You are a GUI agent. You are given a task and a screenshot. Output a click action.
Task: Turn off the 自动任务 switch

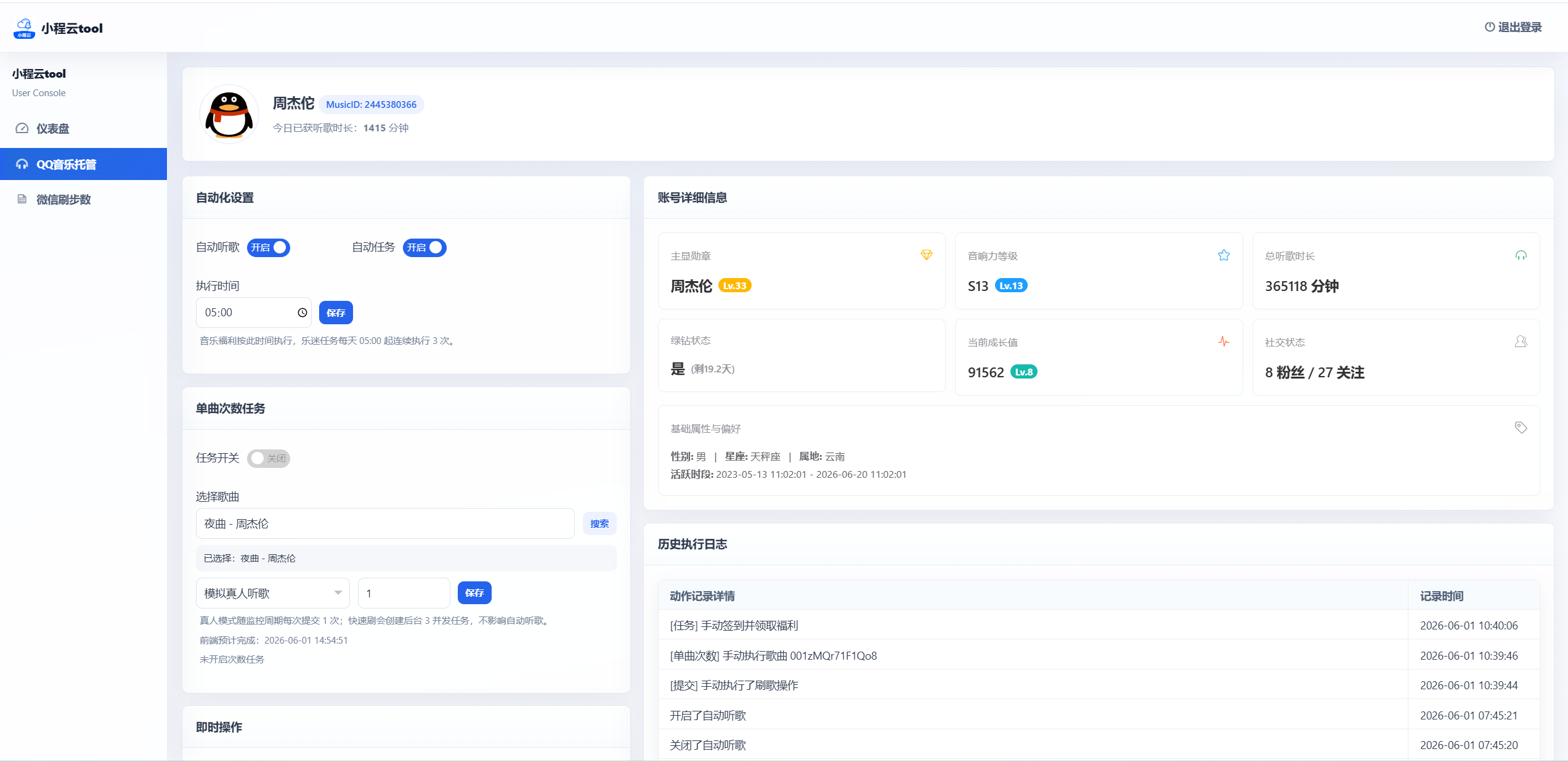[424, 247]
